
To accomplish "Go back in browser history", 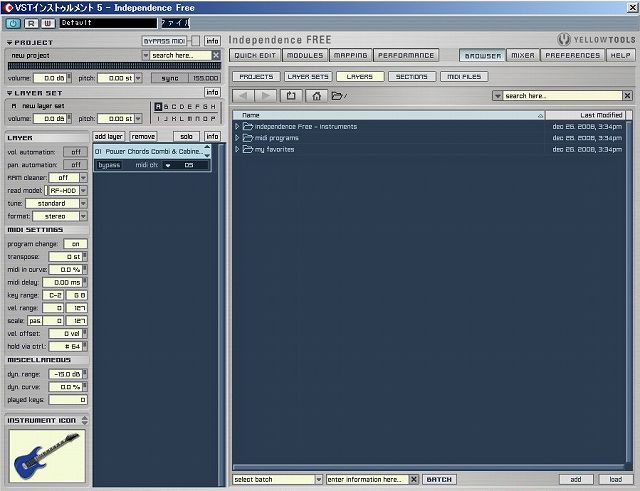I will click(x=243, y=96).
